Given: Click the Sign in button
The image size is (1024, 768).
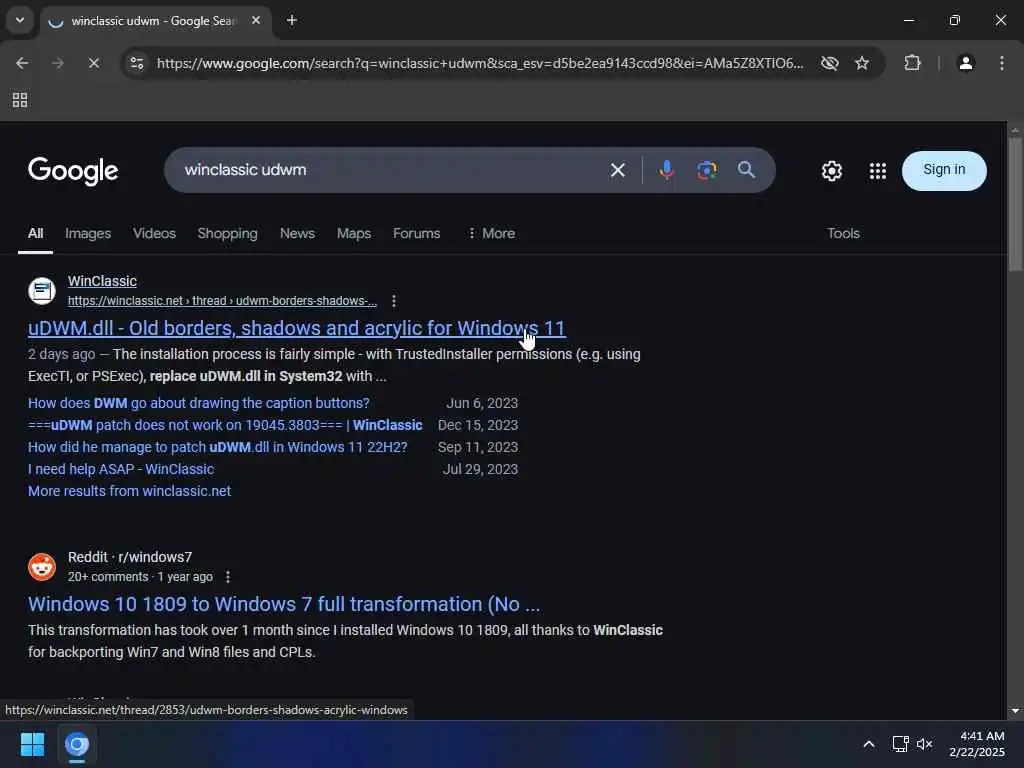Looking at the screenshot, I should (x=944, y=170).
